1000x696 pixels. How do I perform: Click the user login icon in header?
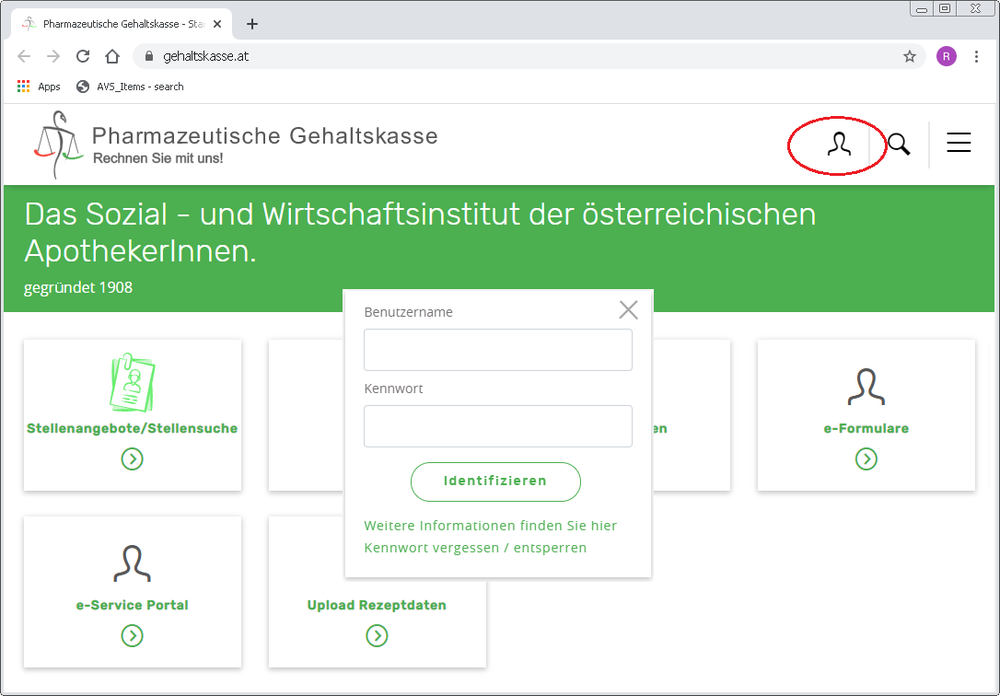pyautogui.click(x=838, y=145)
